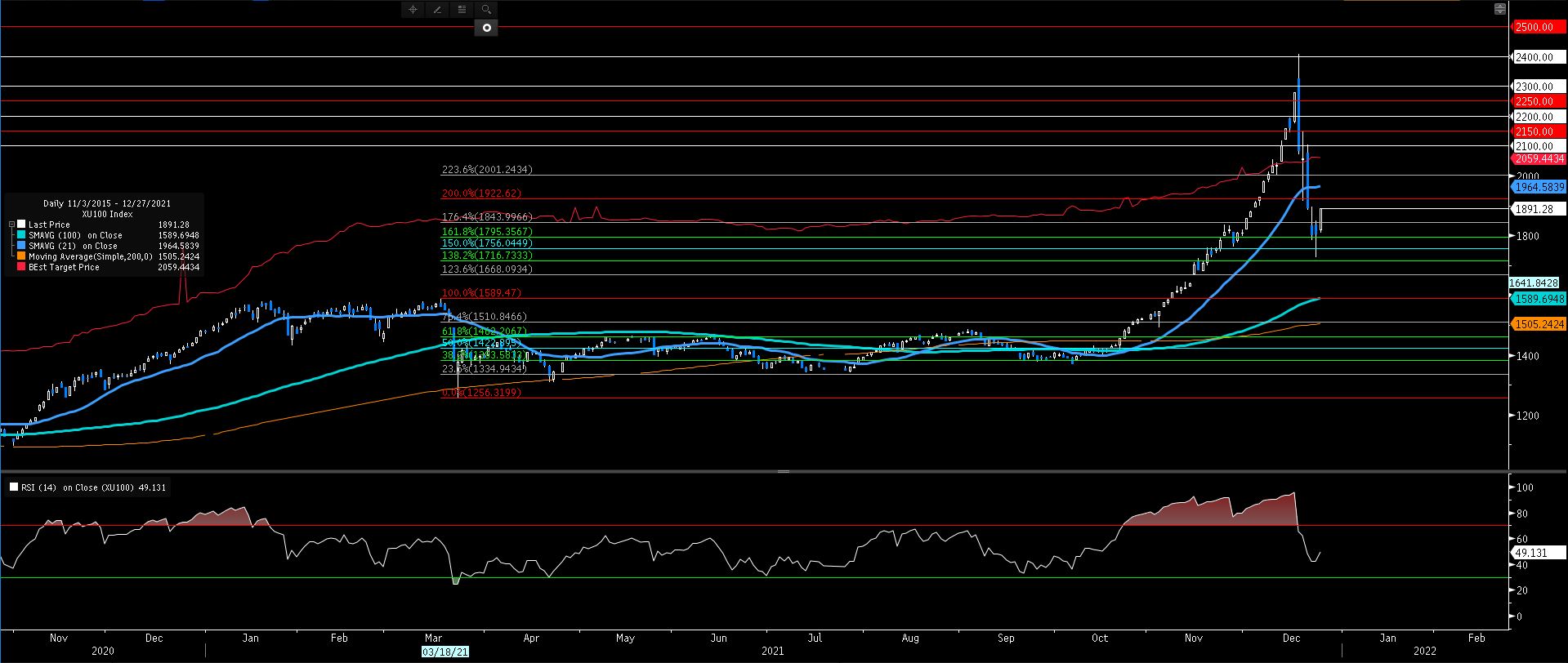Click the splitter handle between price and RSI panels
This screenshot has width=1568, height=663.
point(783,472)
